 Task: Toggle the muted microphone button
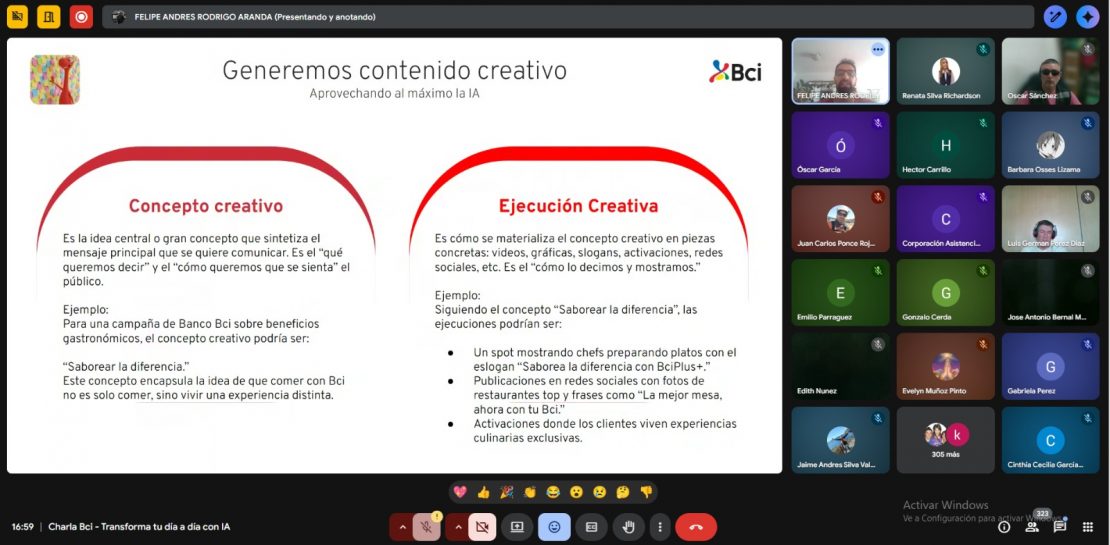tap(427, 526)
